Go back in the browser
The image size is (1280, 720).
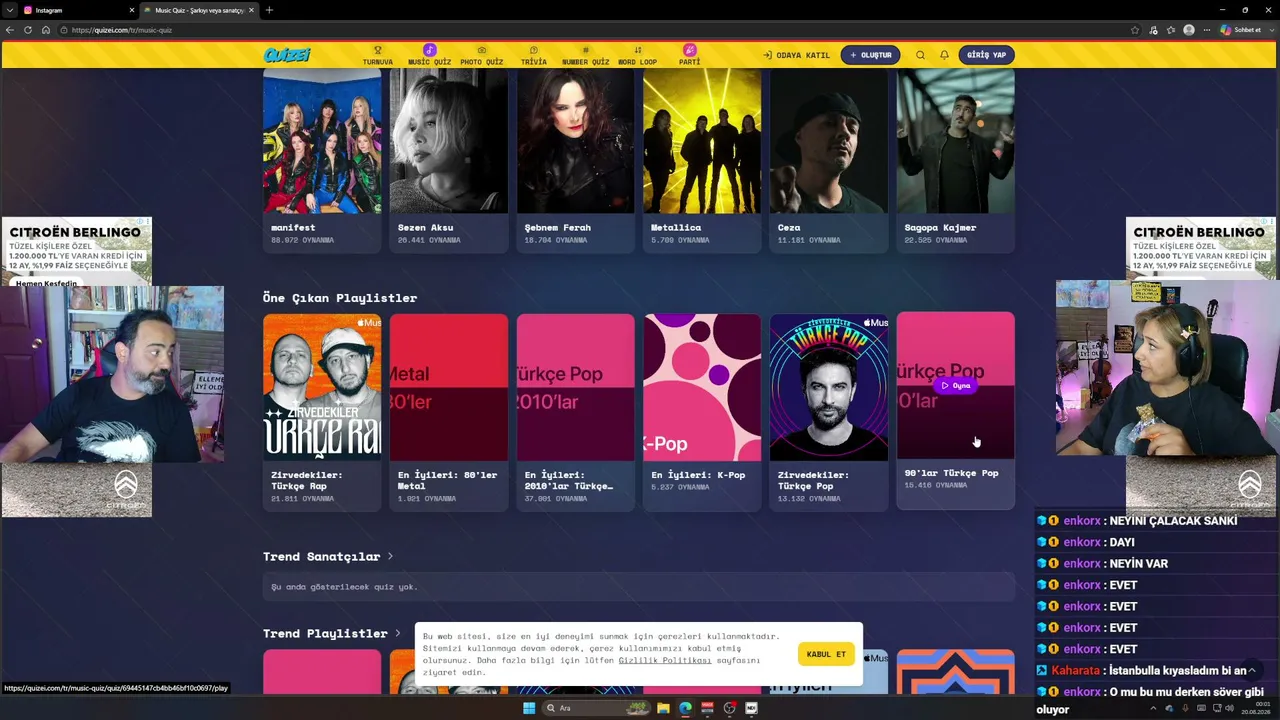pyautogui.click(x=10, y=30)
